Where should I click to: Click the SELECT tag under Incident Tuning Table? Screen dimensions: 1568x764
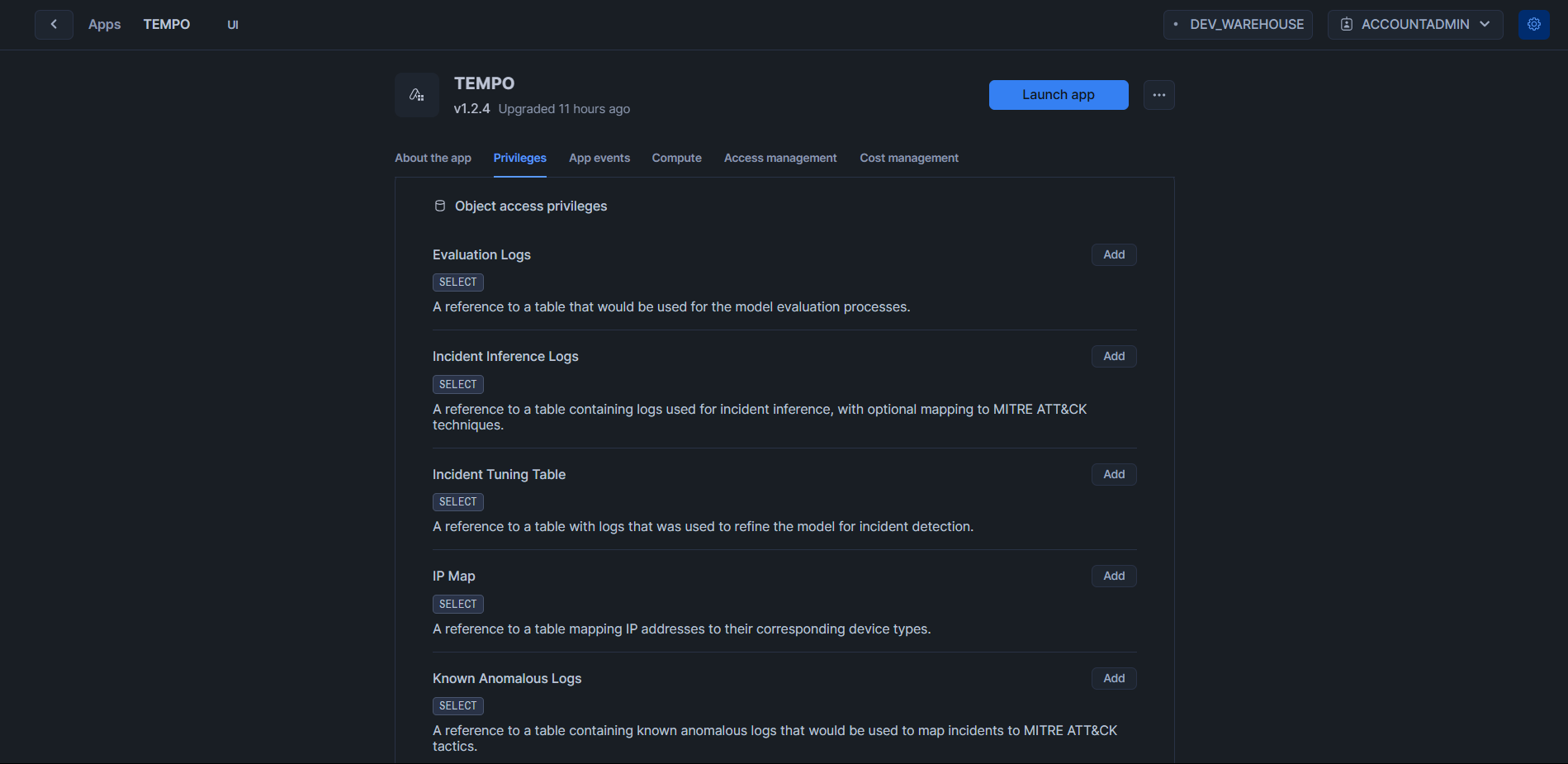(458, 502)
